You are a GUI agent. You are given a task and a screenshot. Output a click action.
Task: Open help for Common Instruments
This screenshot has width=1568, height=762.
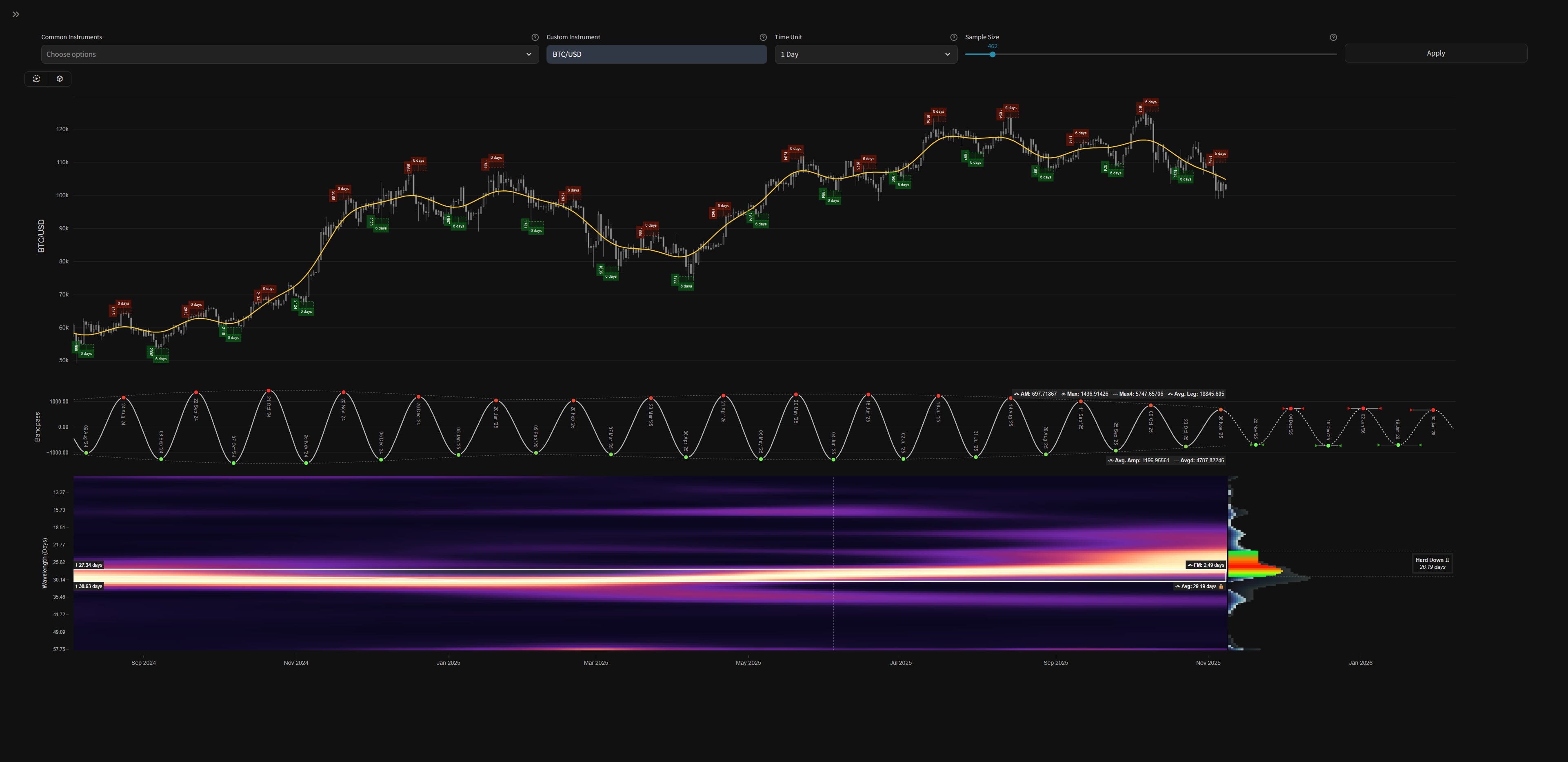535,37
